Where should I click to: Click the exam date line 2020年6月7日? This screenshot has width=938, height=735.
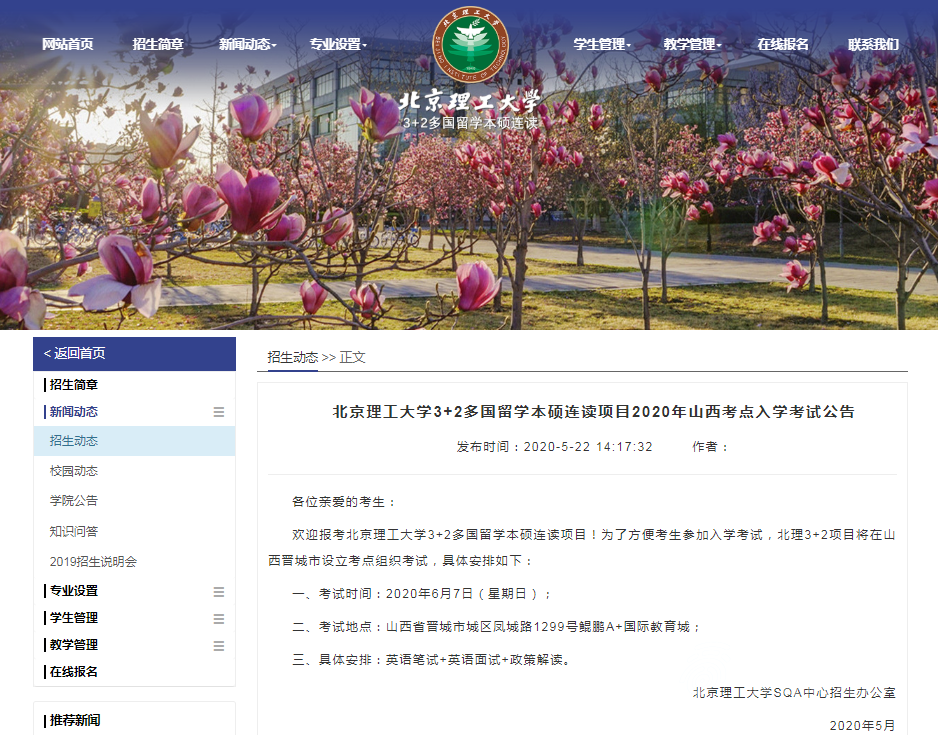[421, 594]
